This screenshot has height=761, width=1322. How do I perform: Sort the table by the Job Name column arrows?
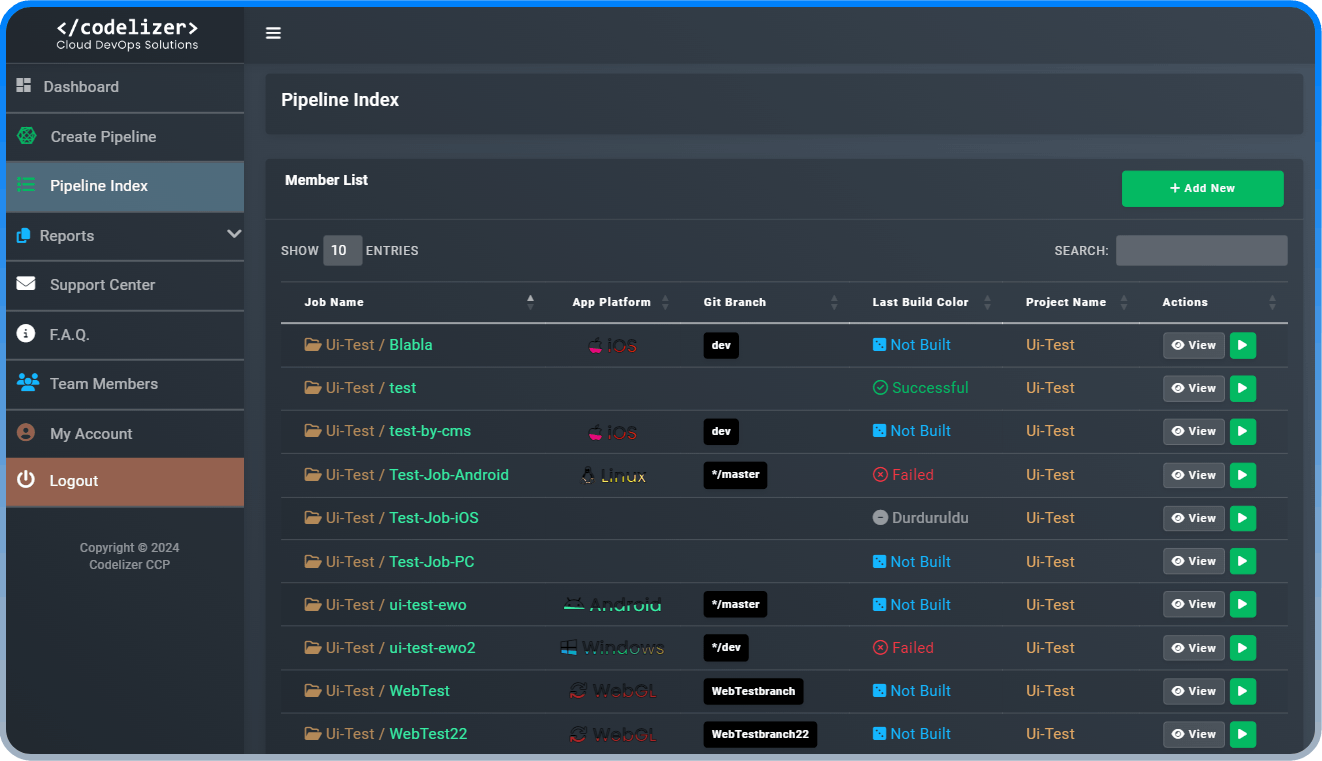[x=530, y=302]
